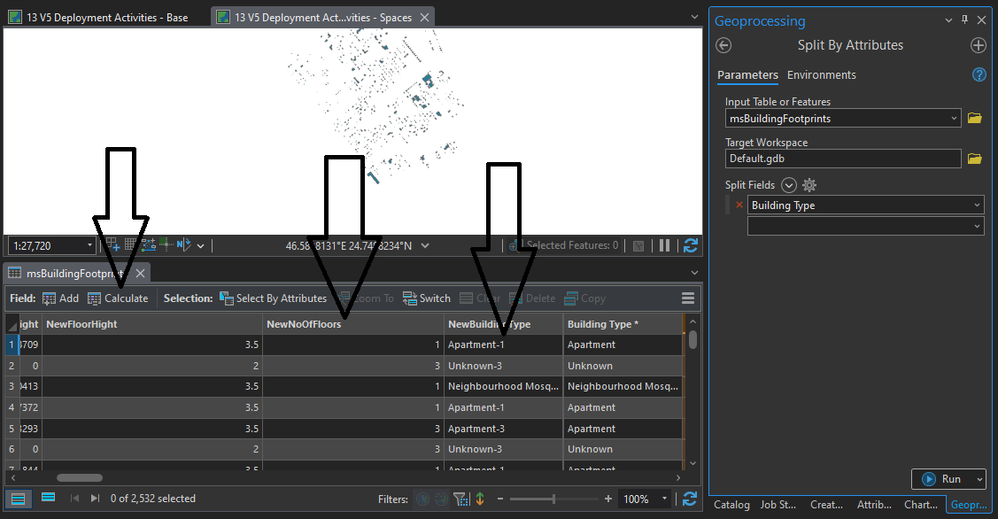This screenshot has width=998, height=519.
Task: Remove the Building Type split field
Action: (x=739, y=205)
